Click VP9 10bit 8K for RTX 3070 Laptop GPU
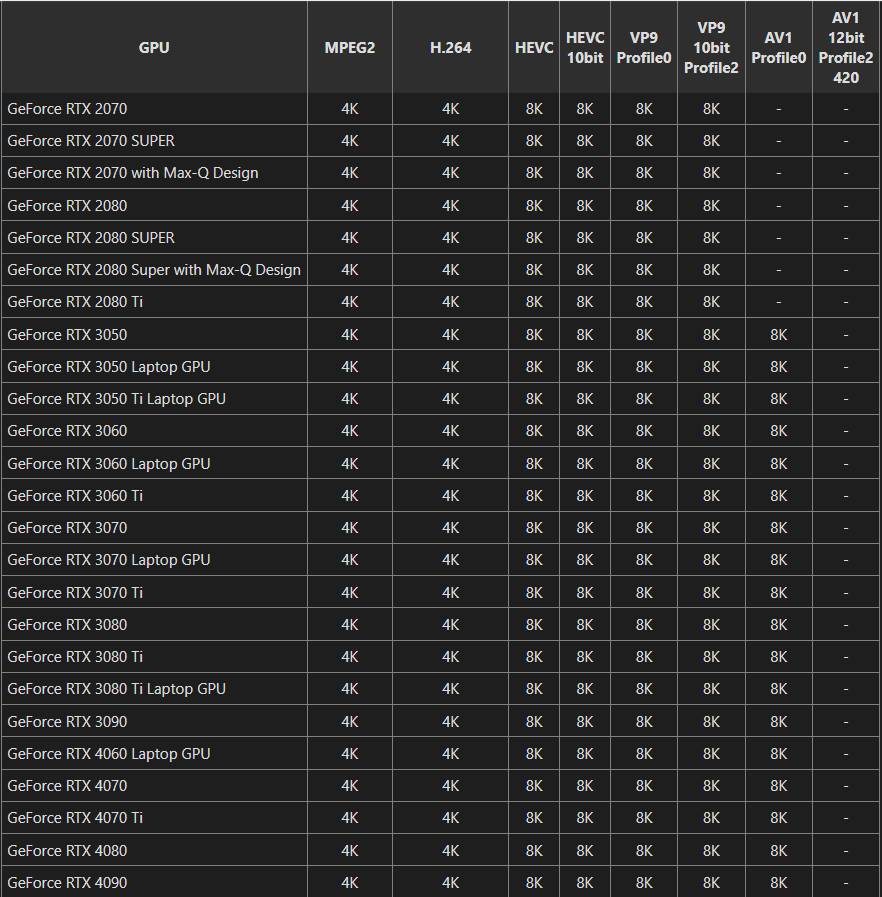882x897 pixels. coord(711,559)
